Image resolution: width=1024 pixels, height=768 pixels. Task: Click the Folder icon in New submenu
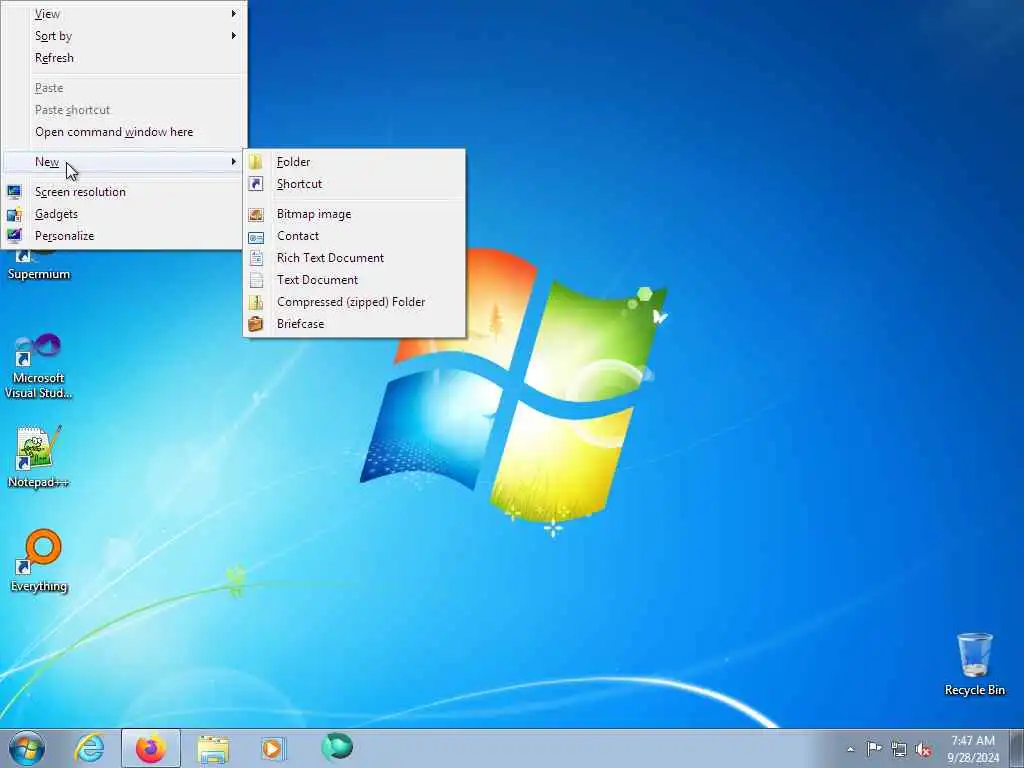[256, 162]
